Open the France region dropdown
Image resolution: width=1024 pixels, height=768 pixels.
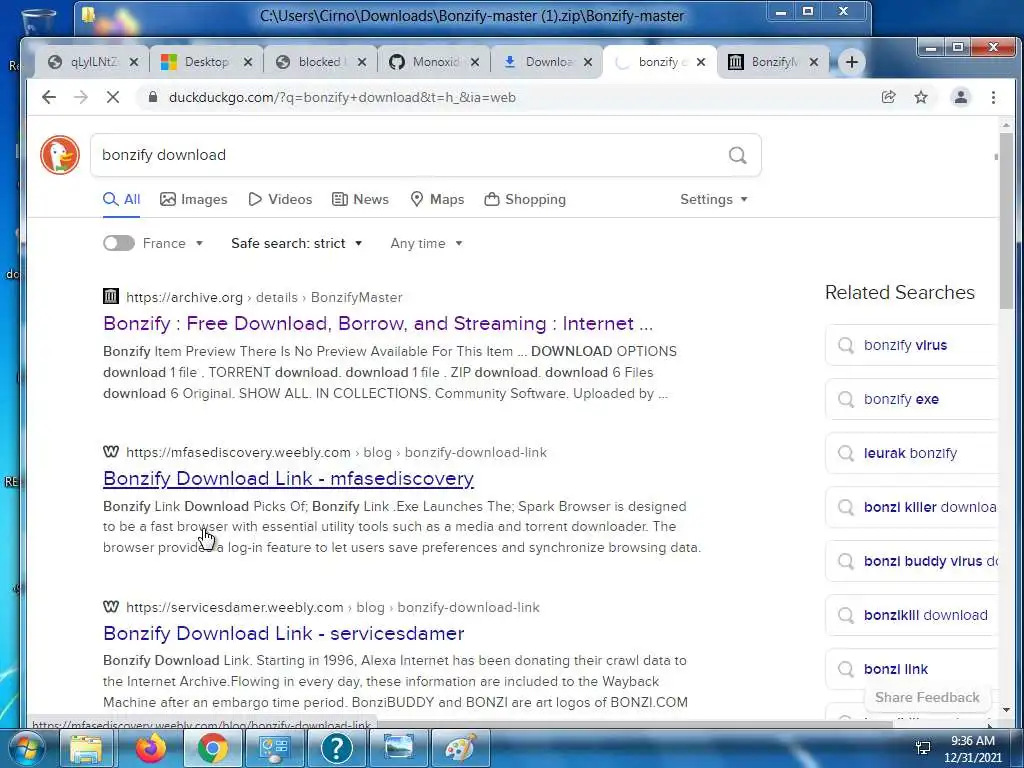pyautogui.click(x=173, y=243)
